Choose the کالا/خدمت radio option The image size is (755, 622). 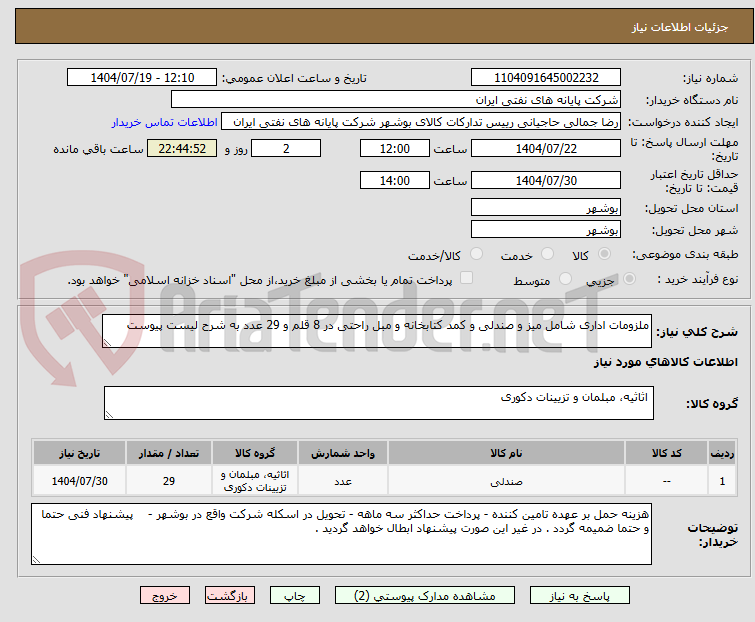click(x=476, y=255)
